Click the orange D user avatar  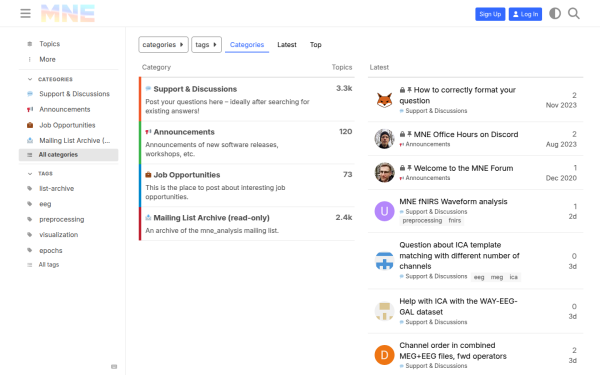click(x=384, y=355)
